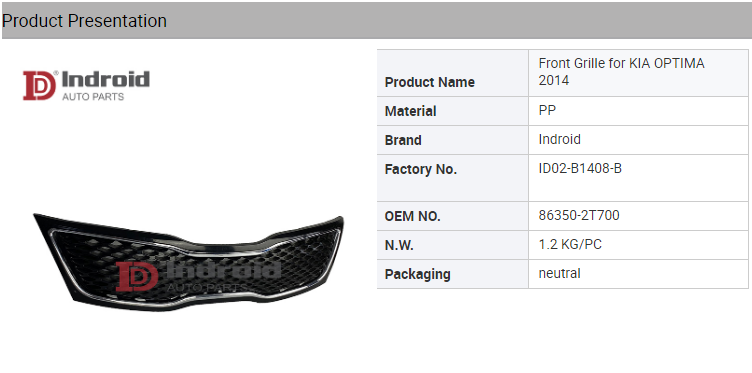752x373 pixels.
Task: Open the front grille product image
Action: tap(188, 262)
